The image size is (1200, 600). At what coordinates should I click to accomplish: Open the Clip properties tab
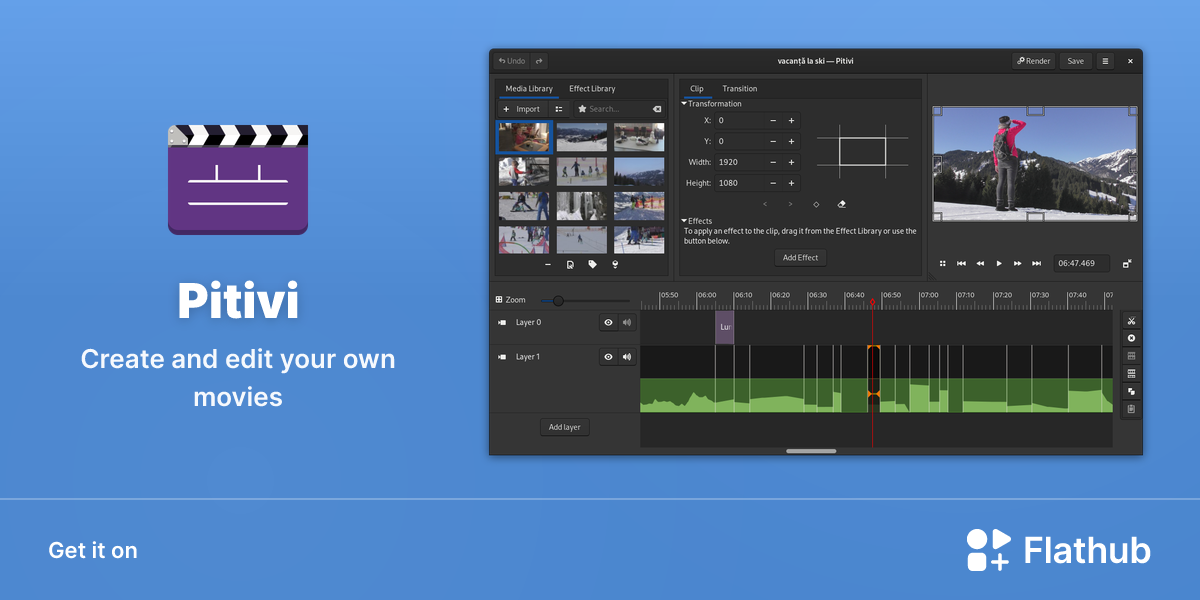[x=697, y=89]
